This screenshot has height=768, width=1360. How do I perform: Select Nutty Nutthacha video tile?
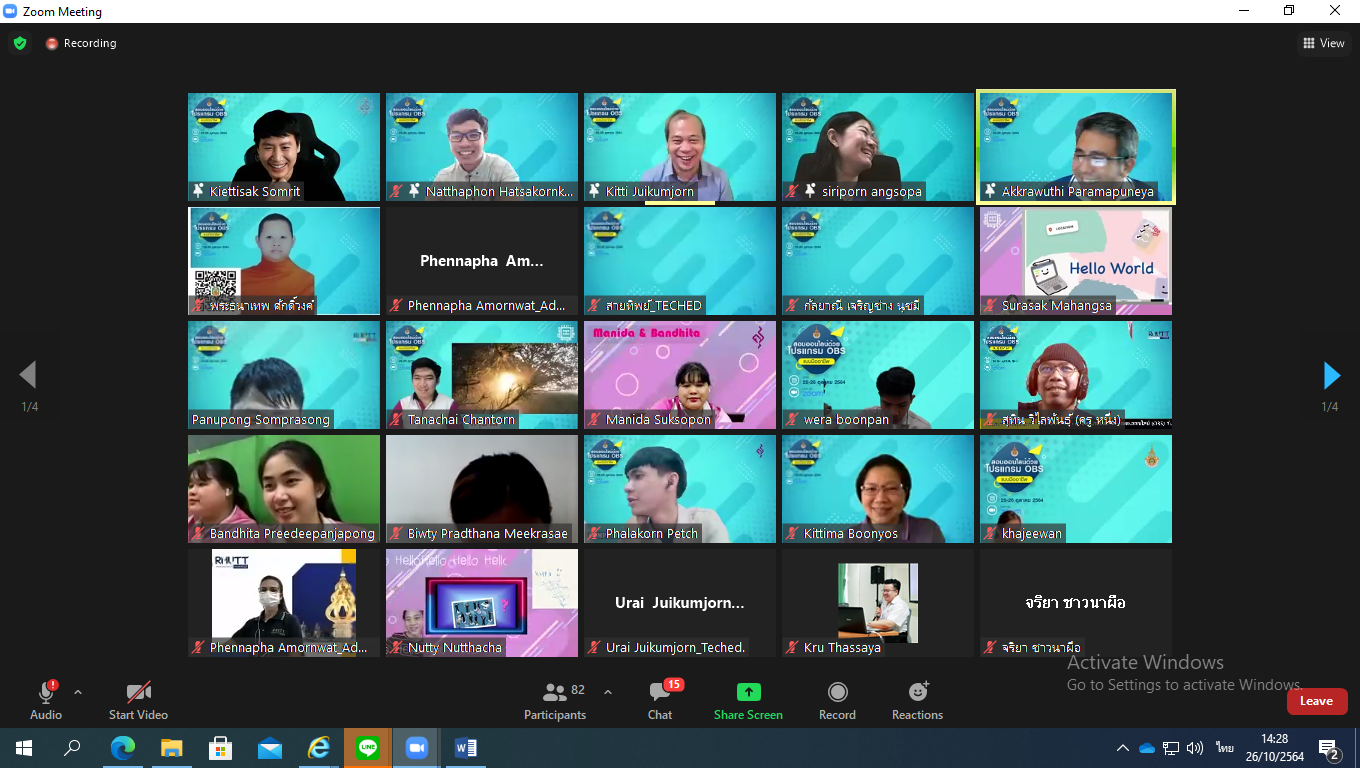pyautogui.click(x=482, y=603)
